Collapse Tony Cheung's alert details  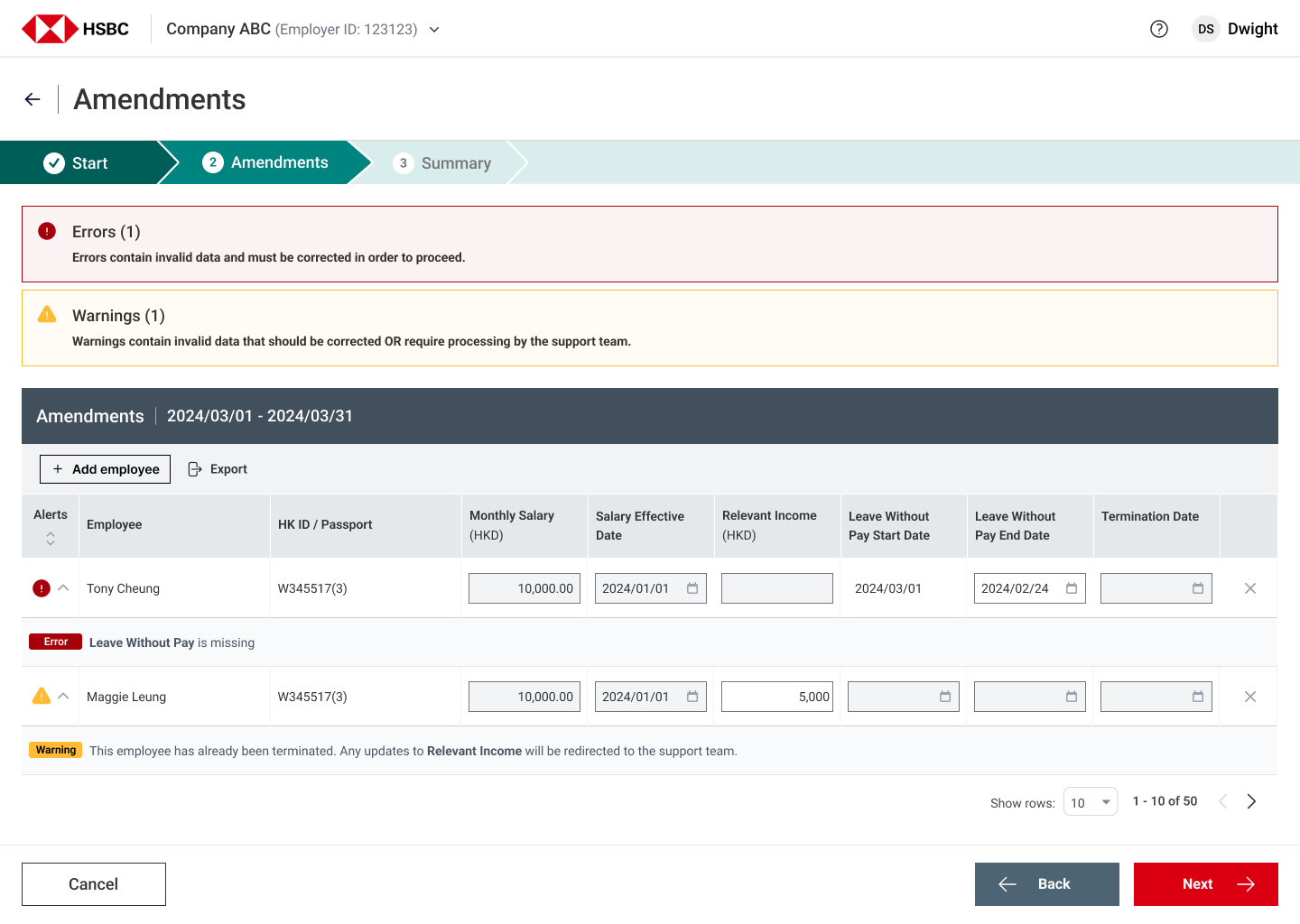coord(63,587)
